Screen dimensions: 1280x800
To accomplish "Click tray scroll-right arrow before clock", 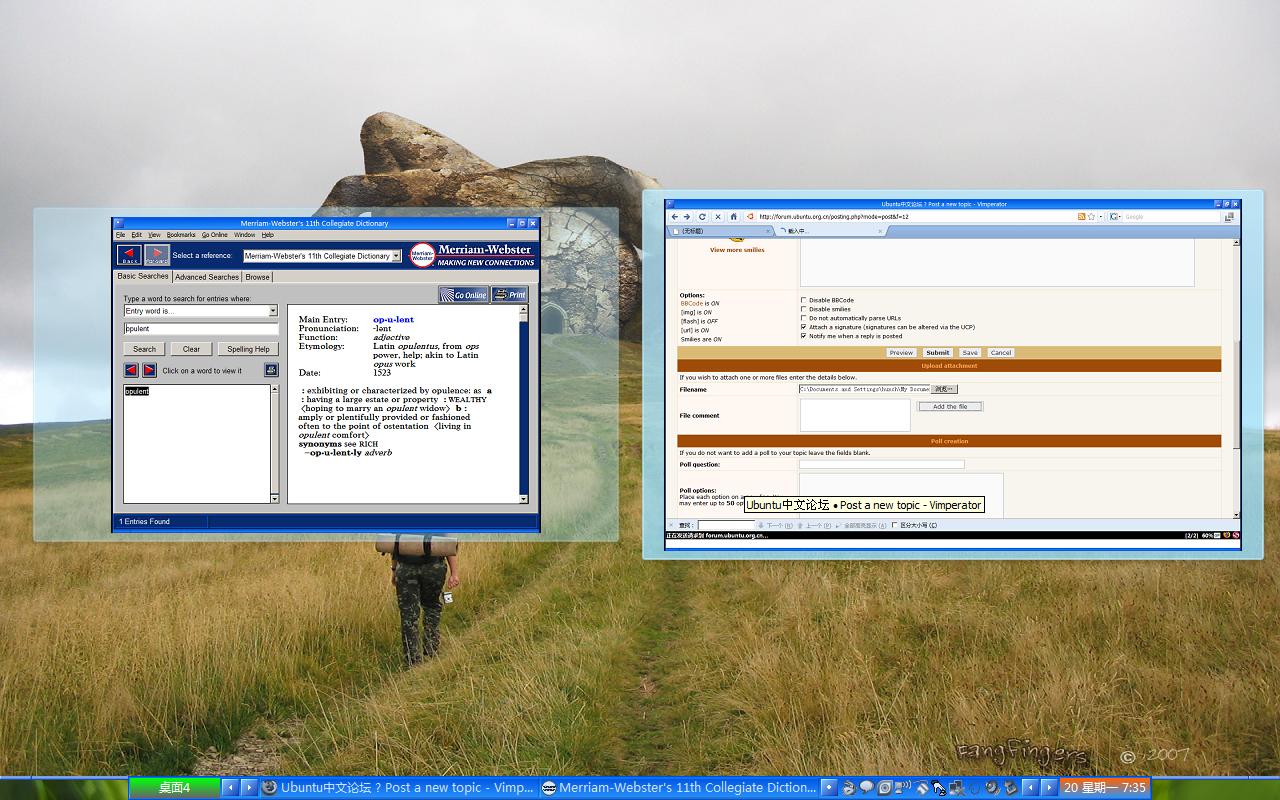I will coord(1049,788).
